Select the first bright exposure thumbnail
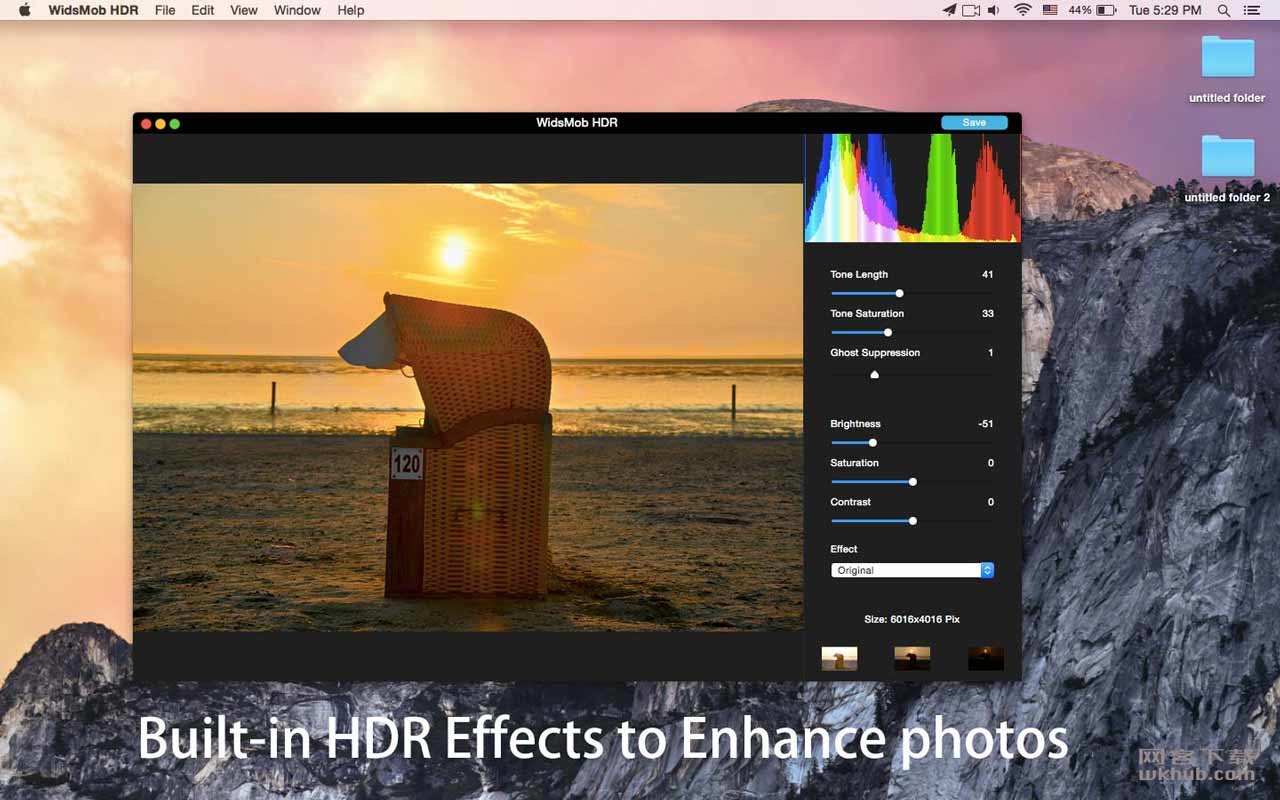The height and width of the screenshot is (800, 1280). (839, 658)
